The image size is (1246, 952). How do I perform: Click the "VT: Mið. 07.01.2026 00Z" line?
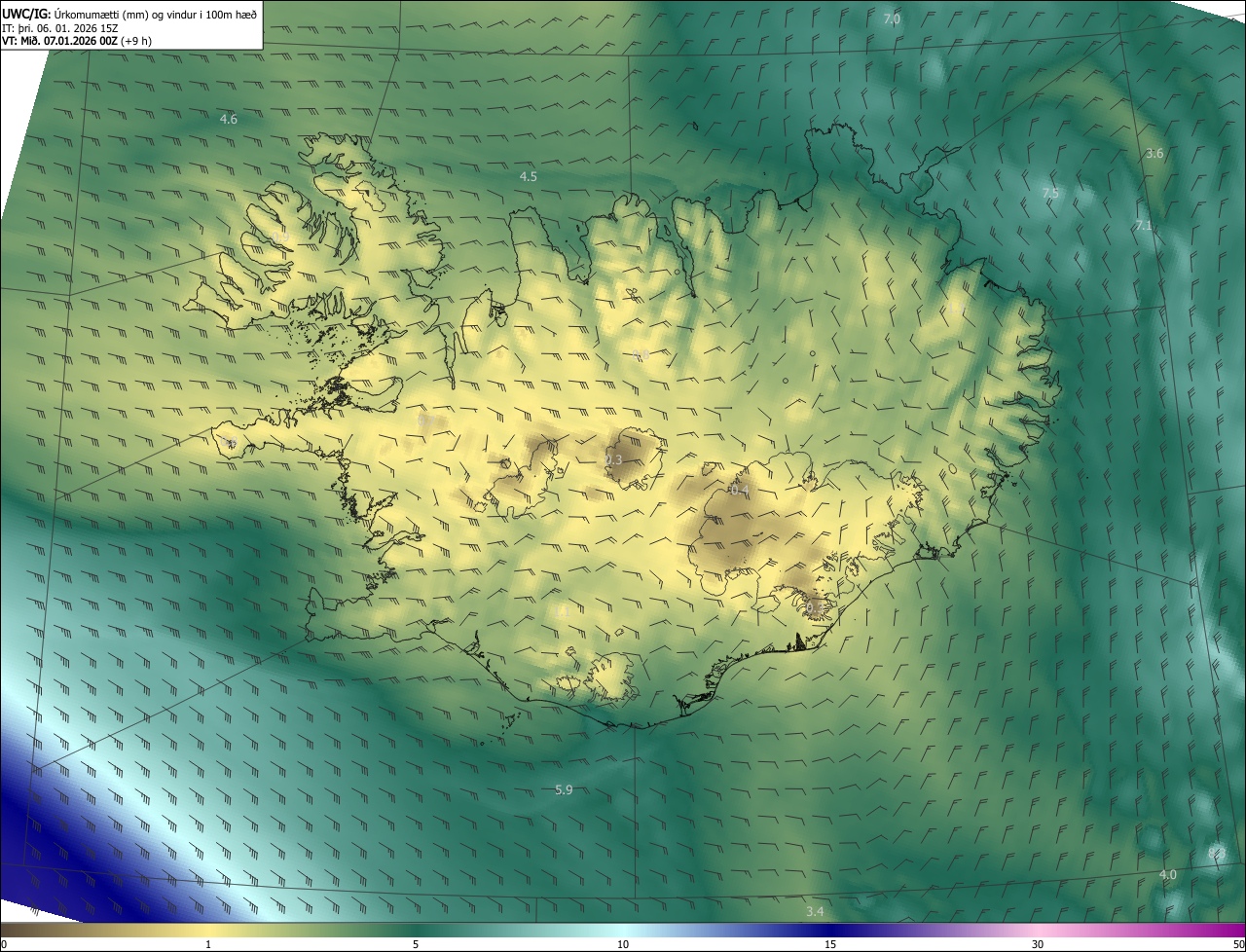tap(79, 41)
